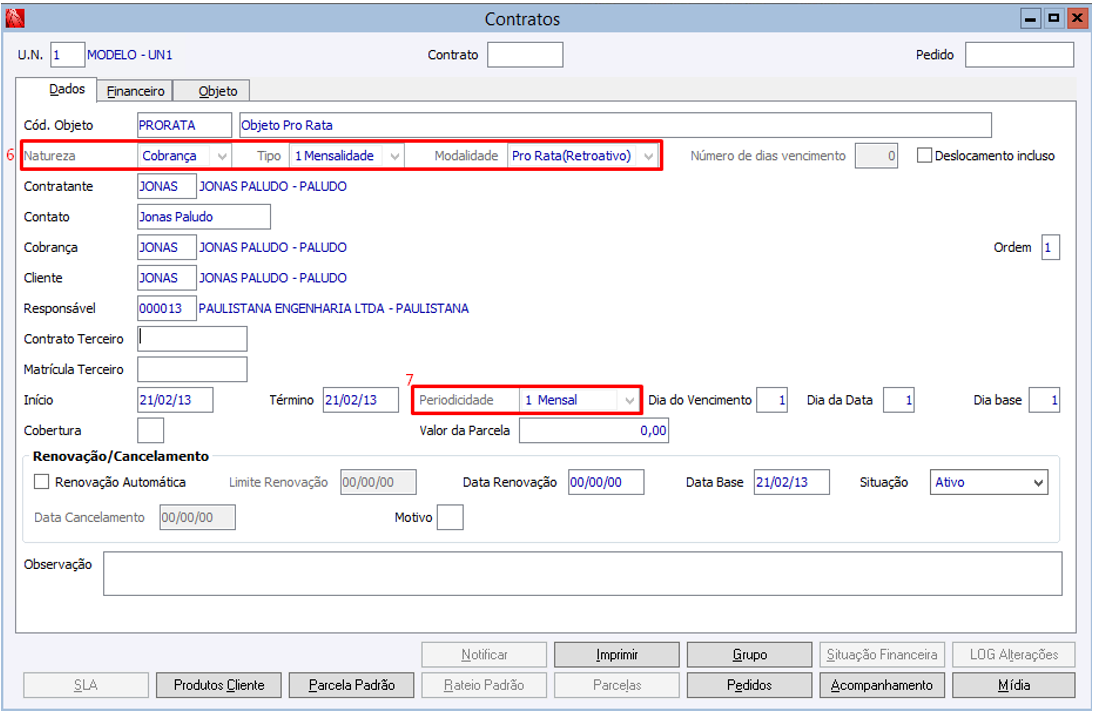Click the Acompanhamento button
This screenshot has height=714, width=1095.
pos(882,685)
